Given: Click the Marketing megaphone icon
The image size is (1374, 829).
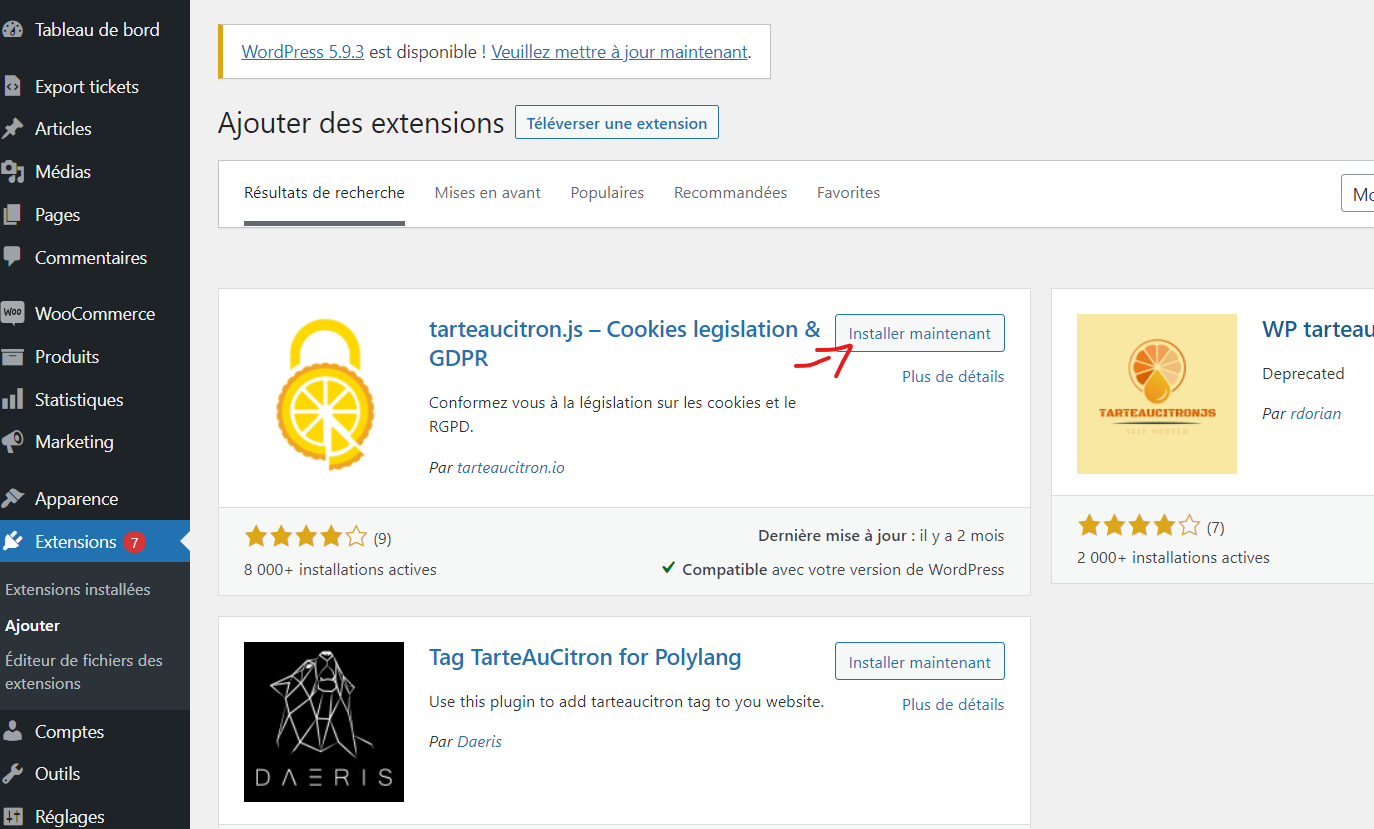Looking at the screenshot, I should coord(12,442).
